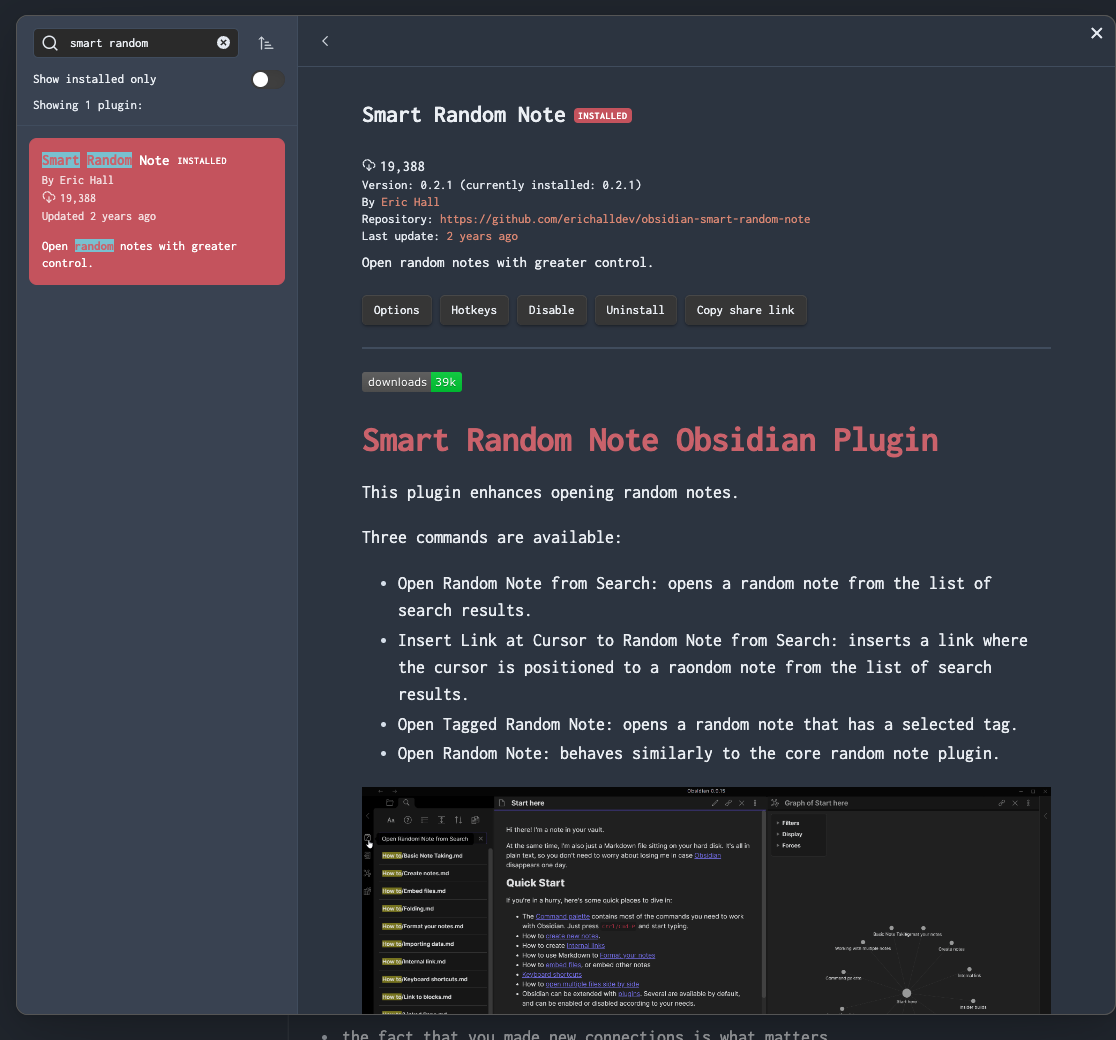
Task: Navigate back using the left chevron arrow
Action: 324,41
